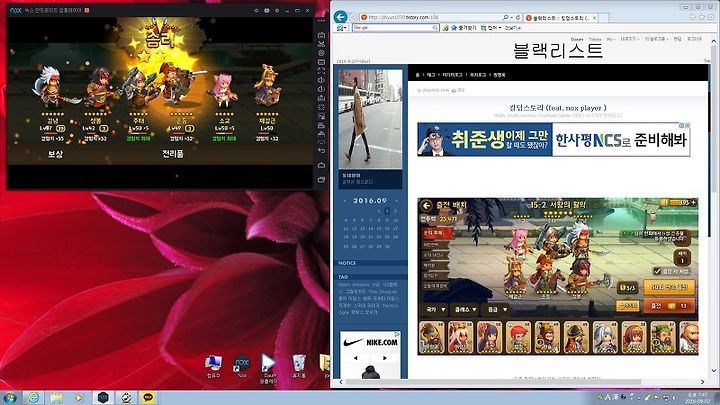Open the new tab button in IE
Viewport: 720px width, 405px height.
click(x=604, y=18)
